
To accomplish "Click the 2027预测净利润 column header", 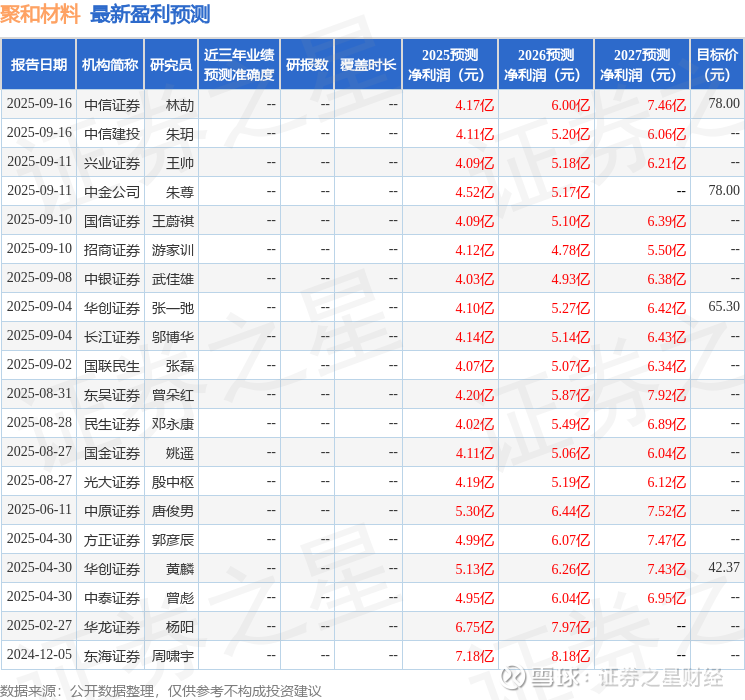I will (x=642, y=65).
